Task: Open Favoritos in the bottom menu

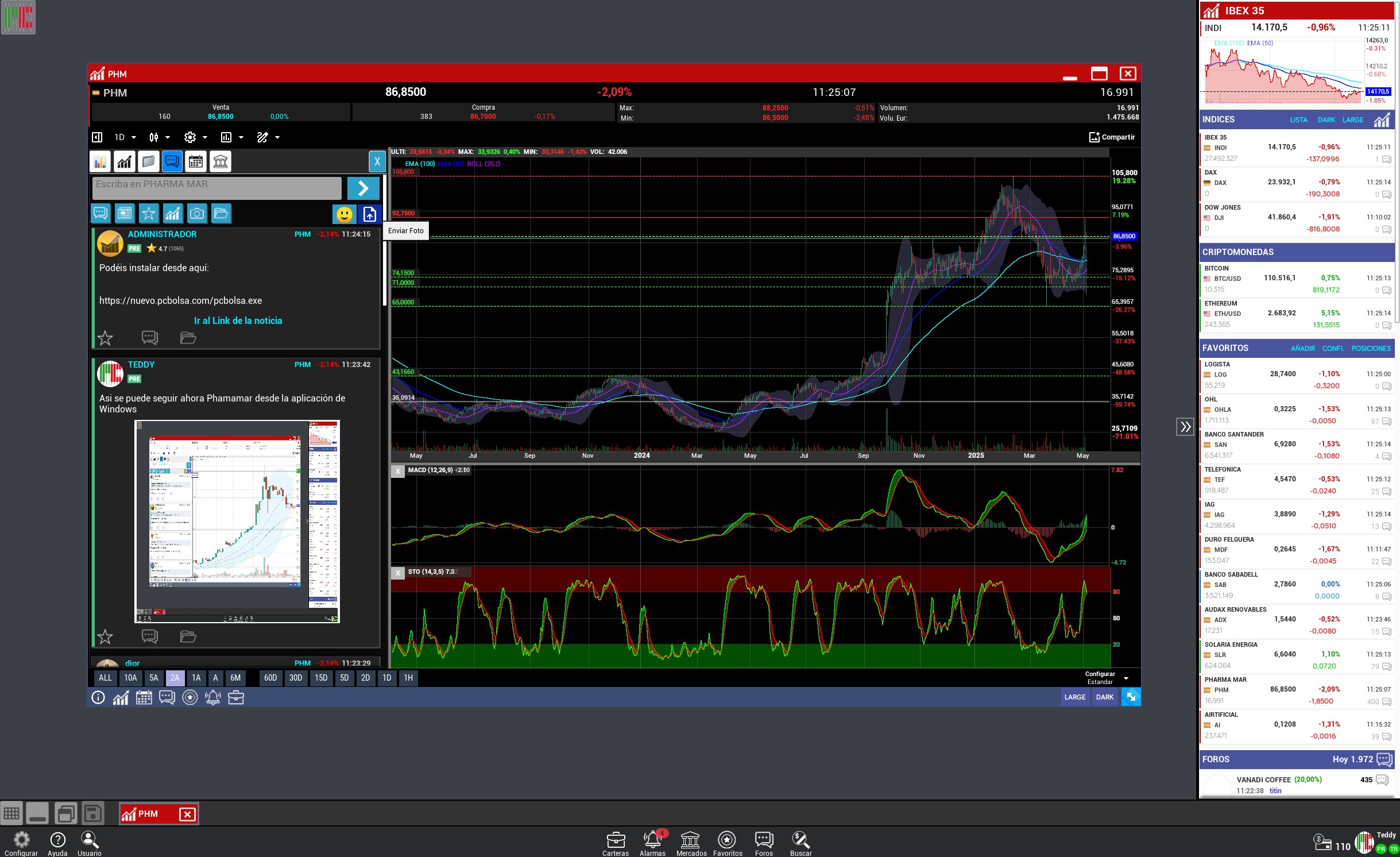Action: (728, 844)
